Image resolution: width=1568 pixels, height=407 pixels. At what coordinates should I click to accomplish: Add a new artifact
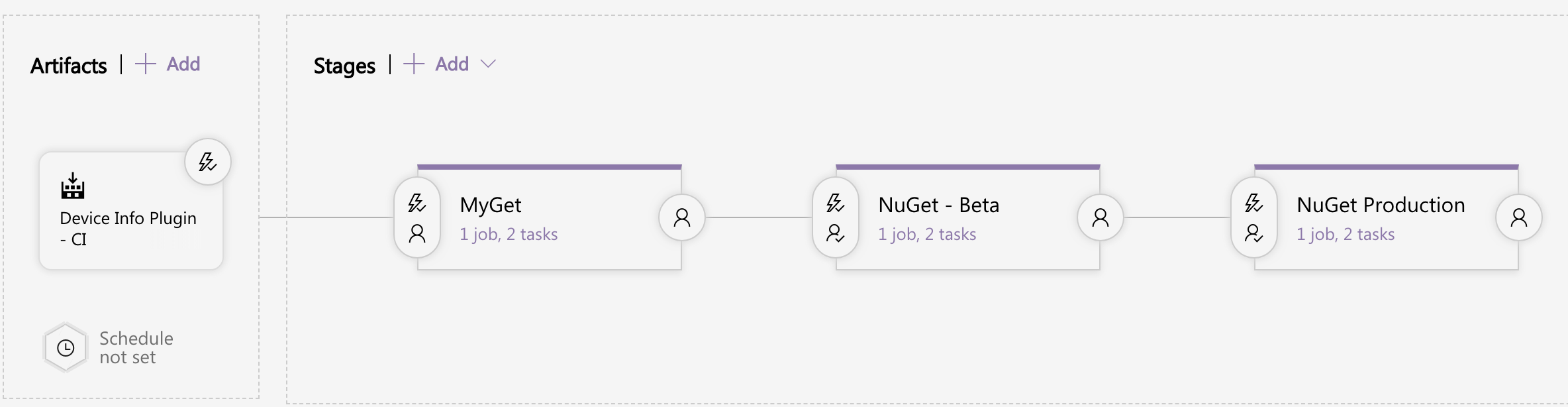168,64
